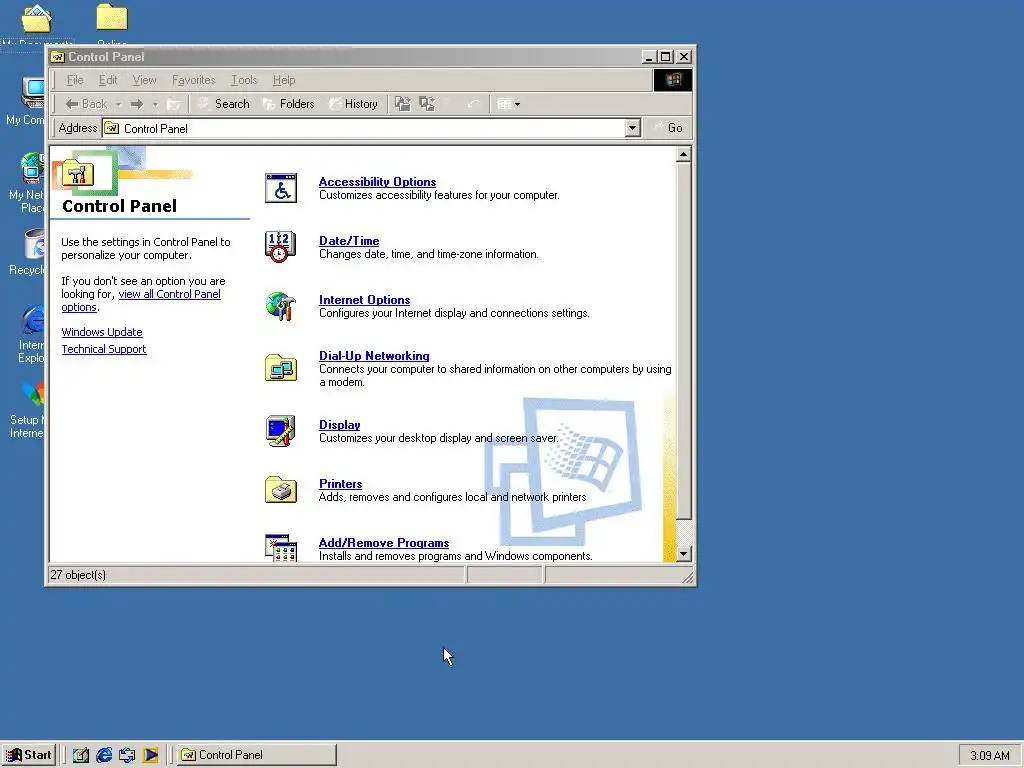Click the Search toolbar button
The height and width of the screenshot is (768, 1024).
point(223,104)
